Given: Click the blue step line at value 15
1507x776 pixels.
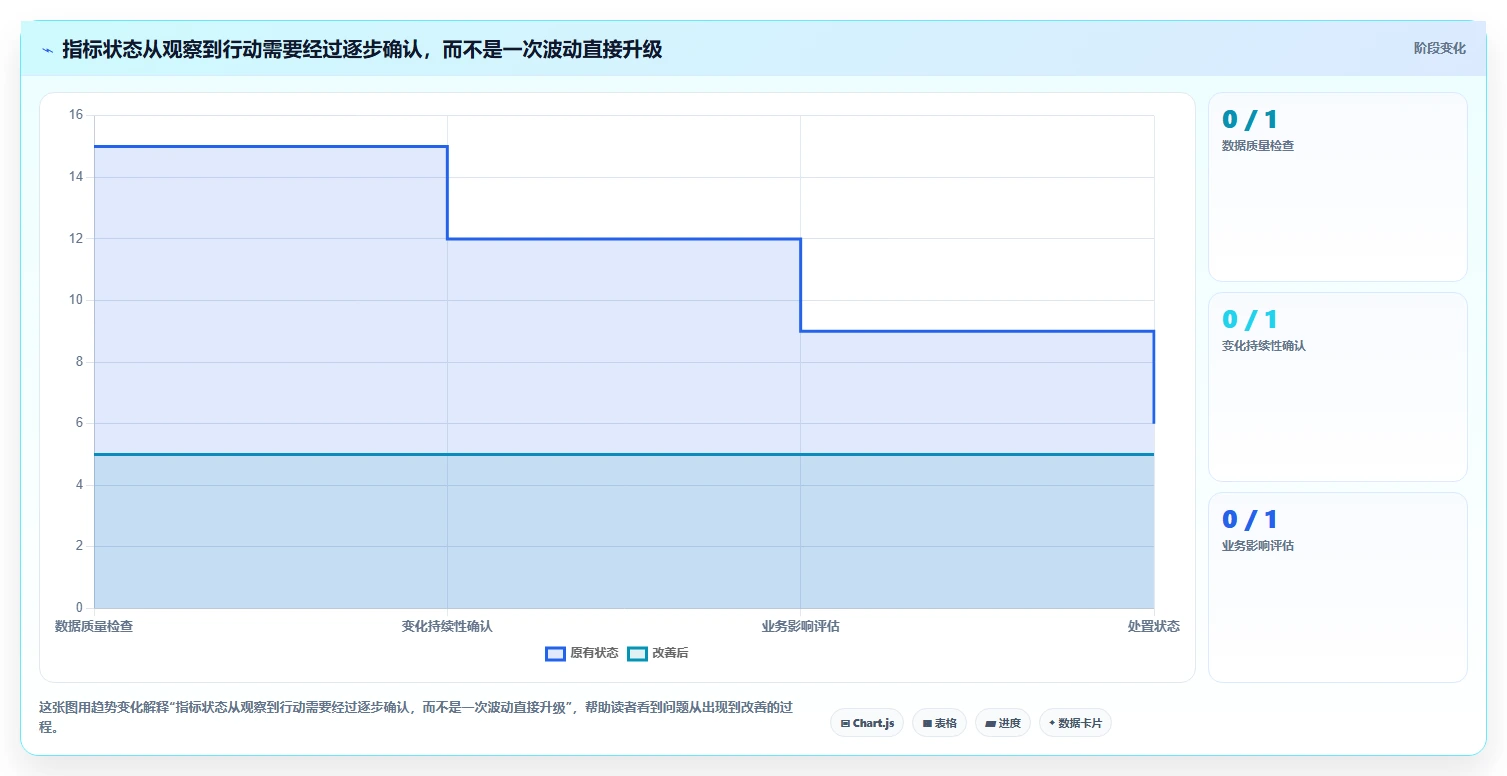Looking at the screenshot, I should tap(270, 146).
